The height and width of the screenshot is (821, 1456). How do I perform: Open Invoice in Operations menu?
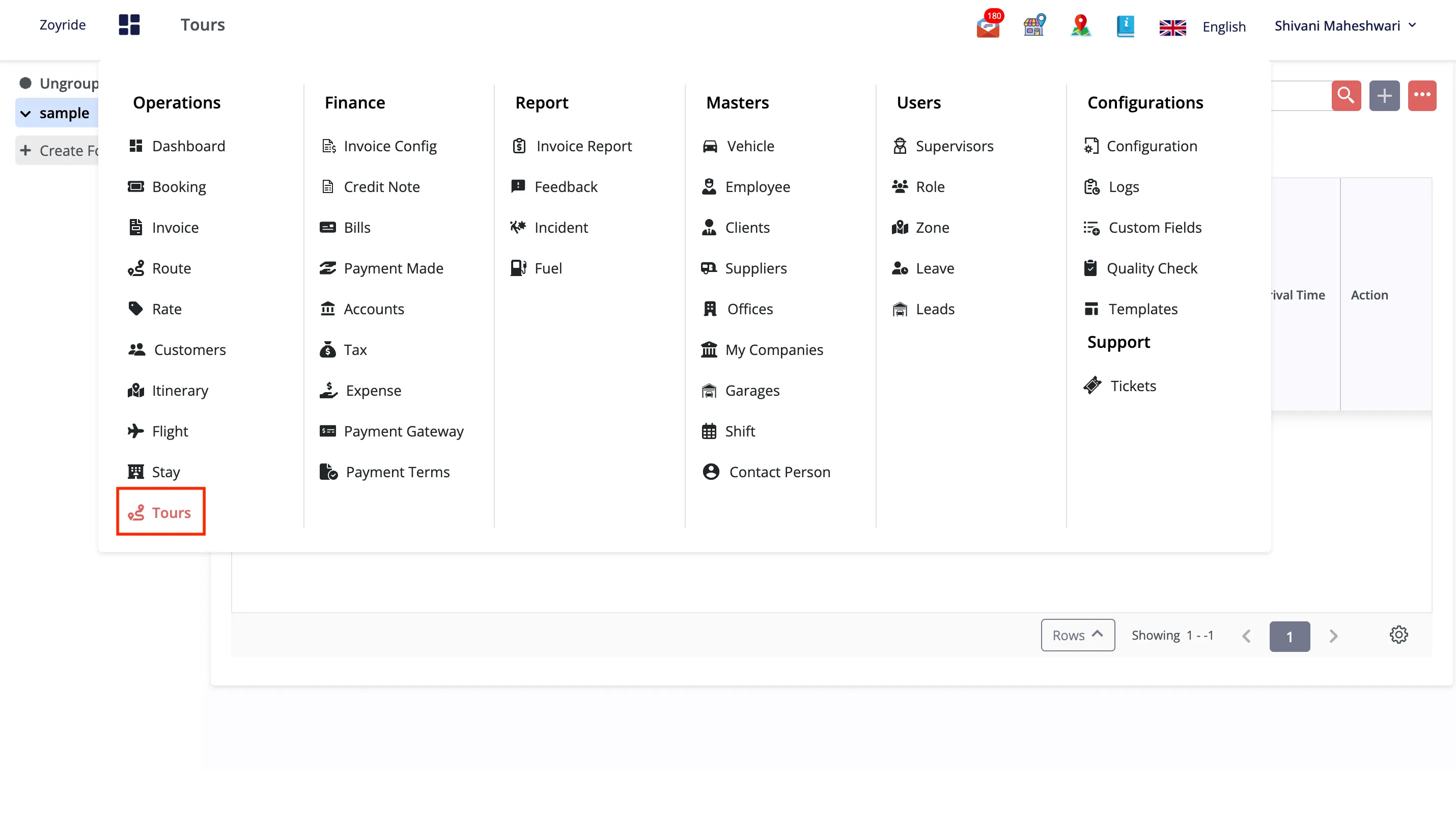163,227
